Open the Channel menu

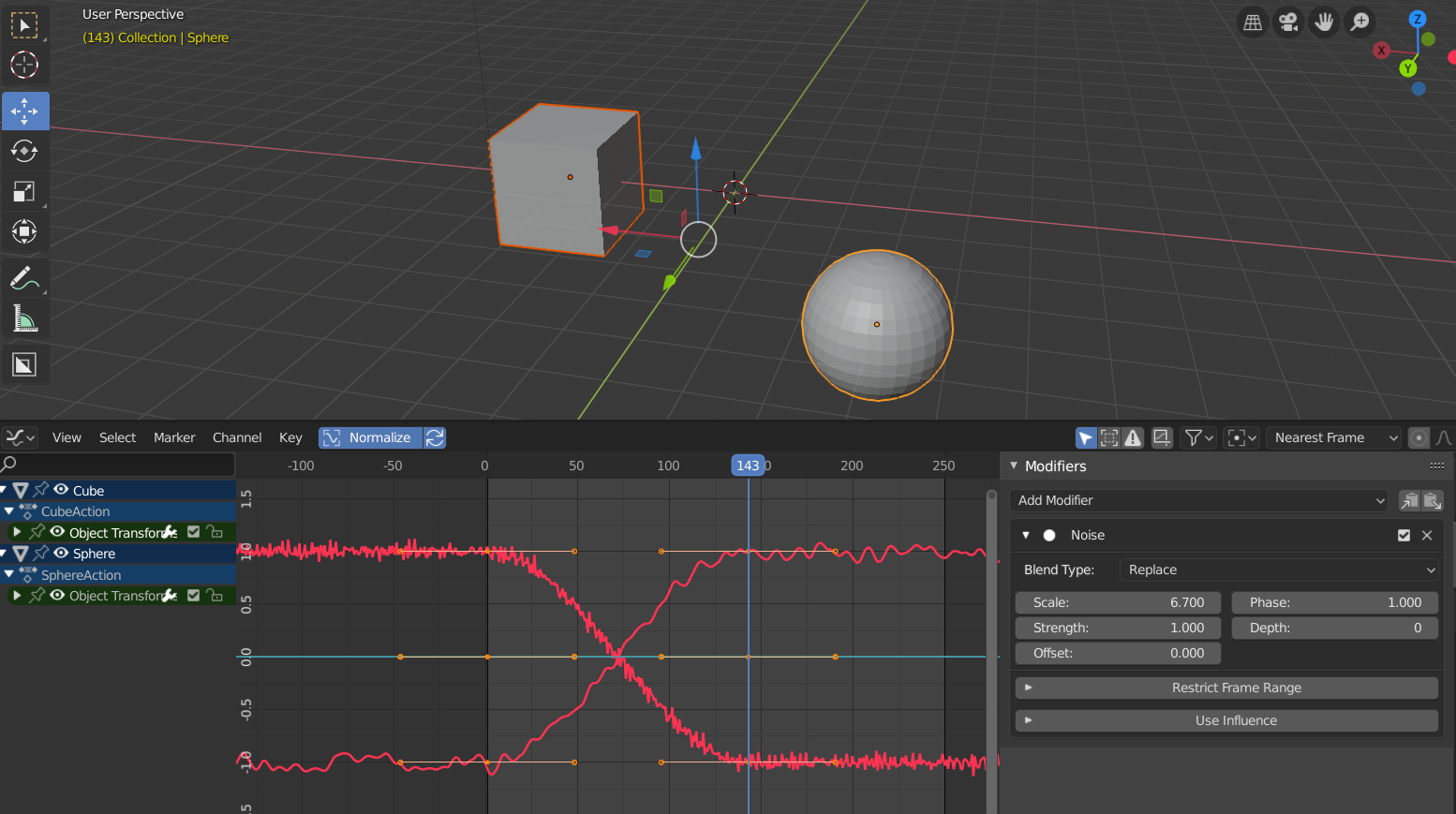tap(237, 437)
